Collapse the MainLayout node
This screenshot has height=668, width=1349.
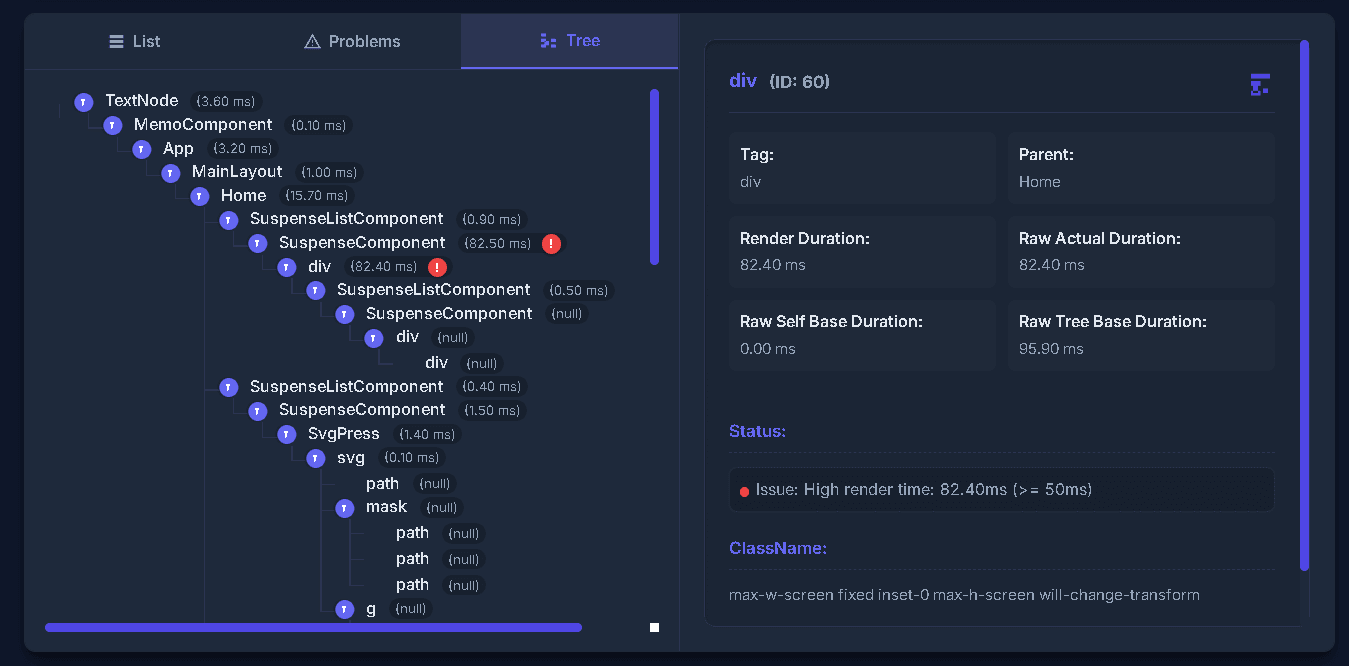(x=171, y=172)
